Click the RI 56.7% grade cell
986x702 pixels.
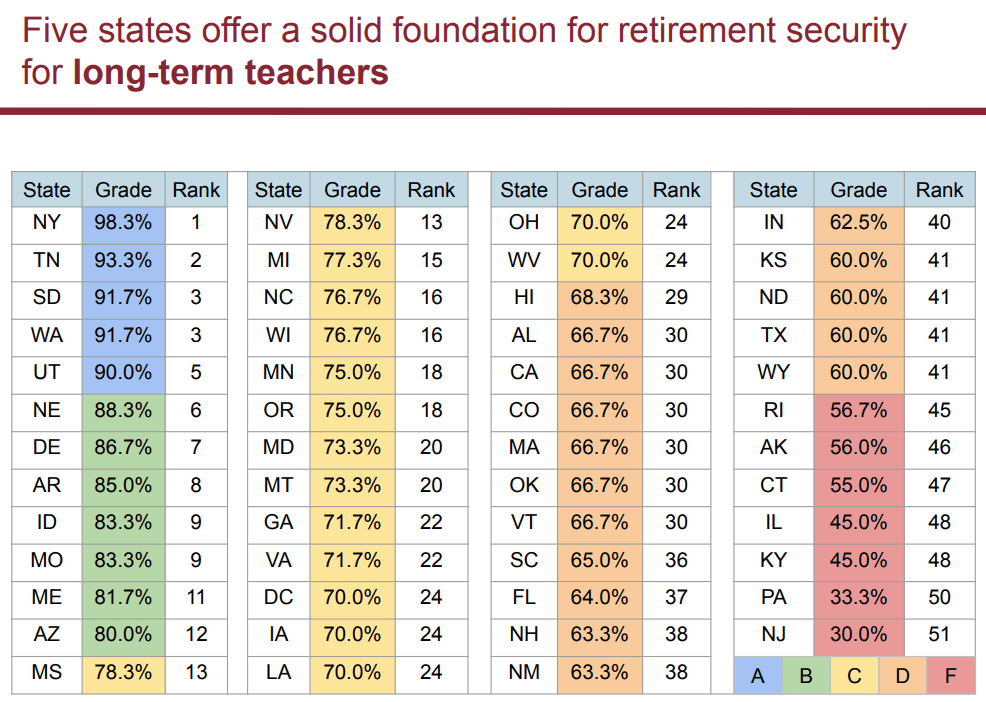point(859,410)
